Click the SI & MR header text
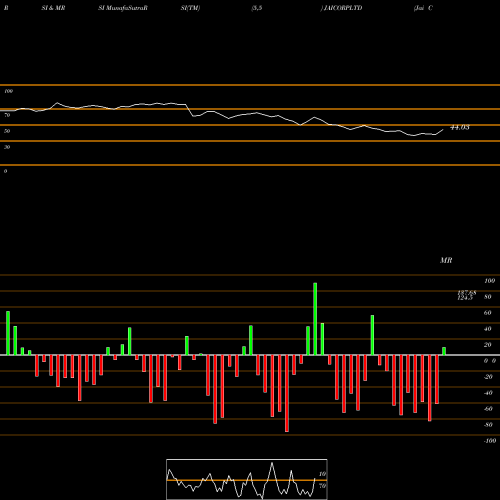Screen dimensions: 500x500 click(x=53, y=8)
